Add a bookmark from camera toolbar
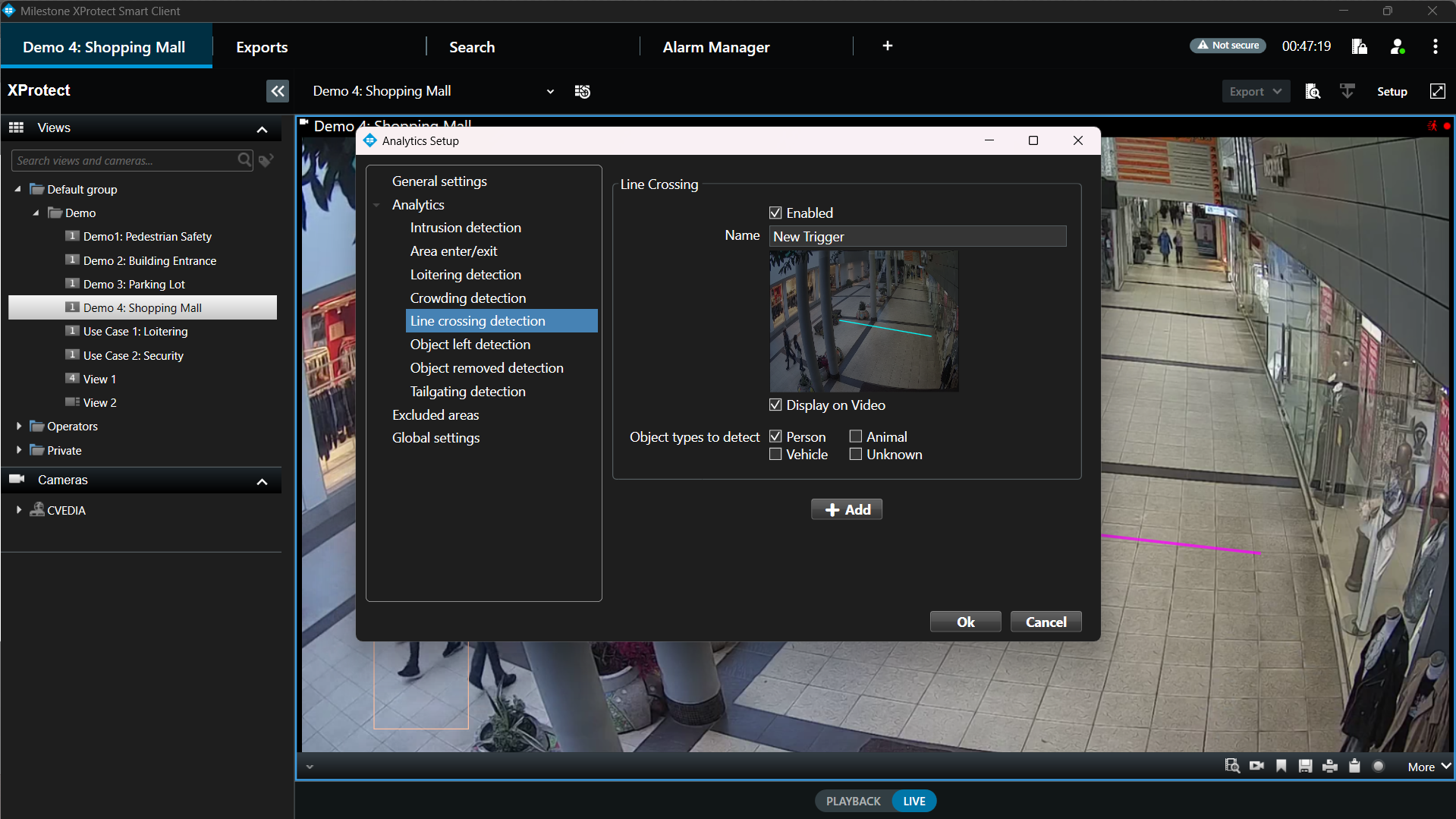1456x819 pixels. click(1281, 766)
